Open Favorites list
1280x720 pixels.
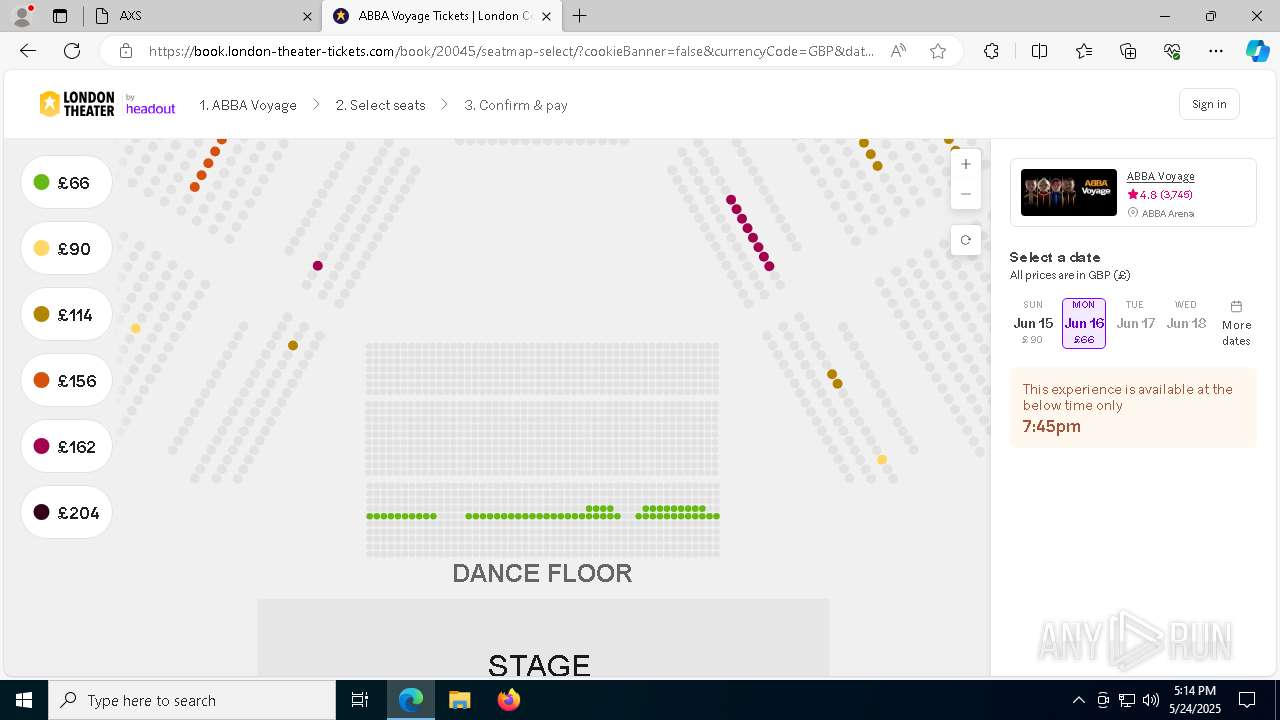(x=1084, y=51)
